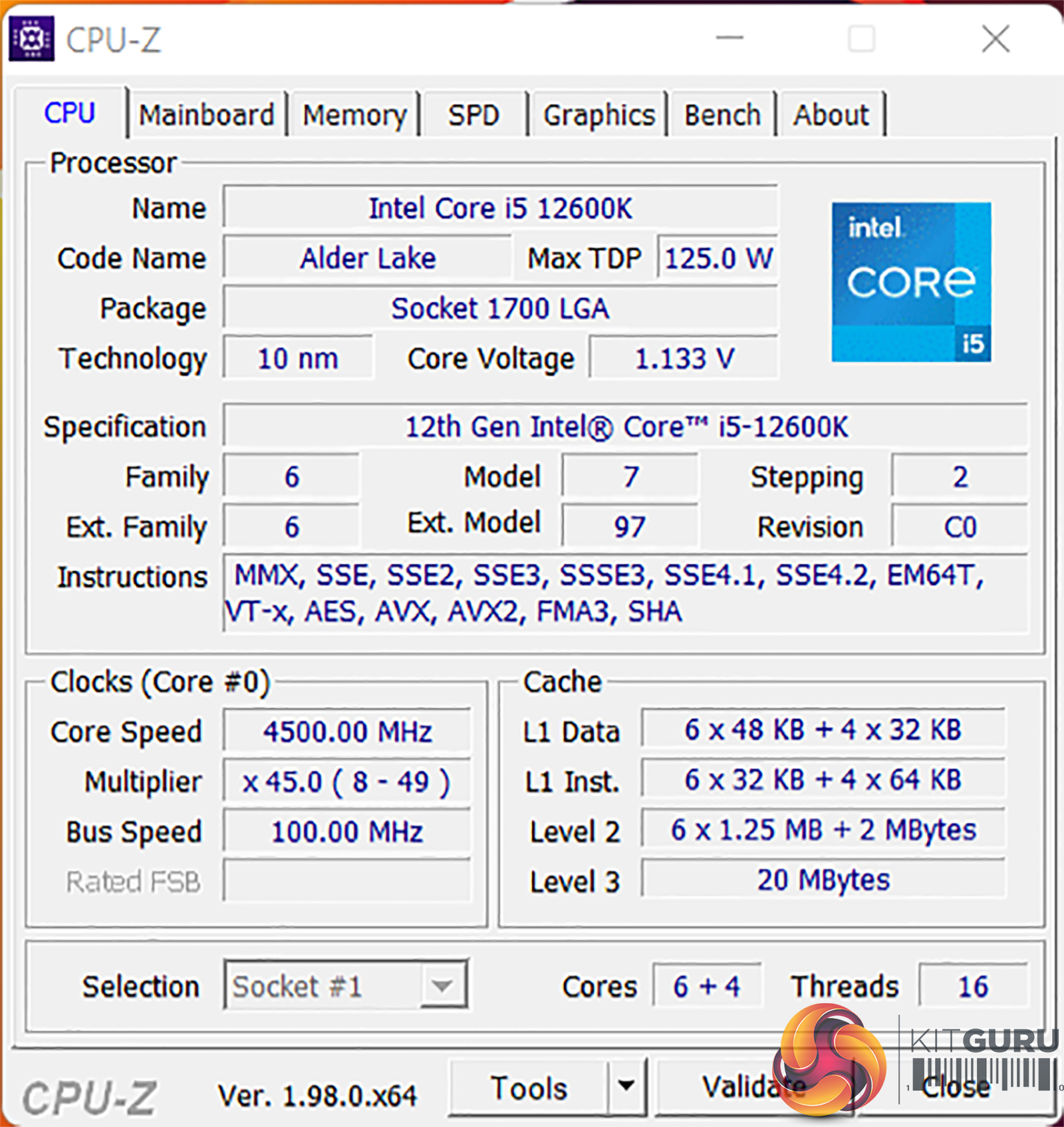
Task: Click the Instructions list starting with MMX
Action: pos(626,593)
